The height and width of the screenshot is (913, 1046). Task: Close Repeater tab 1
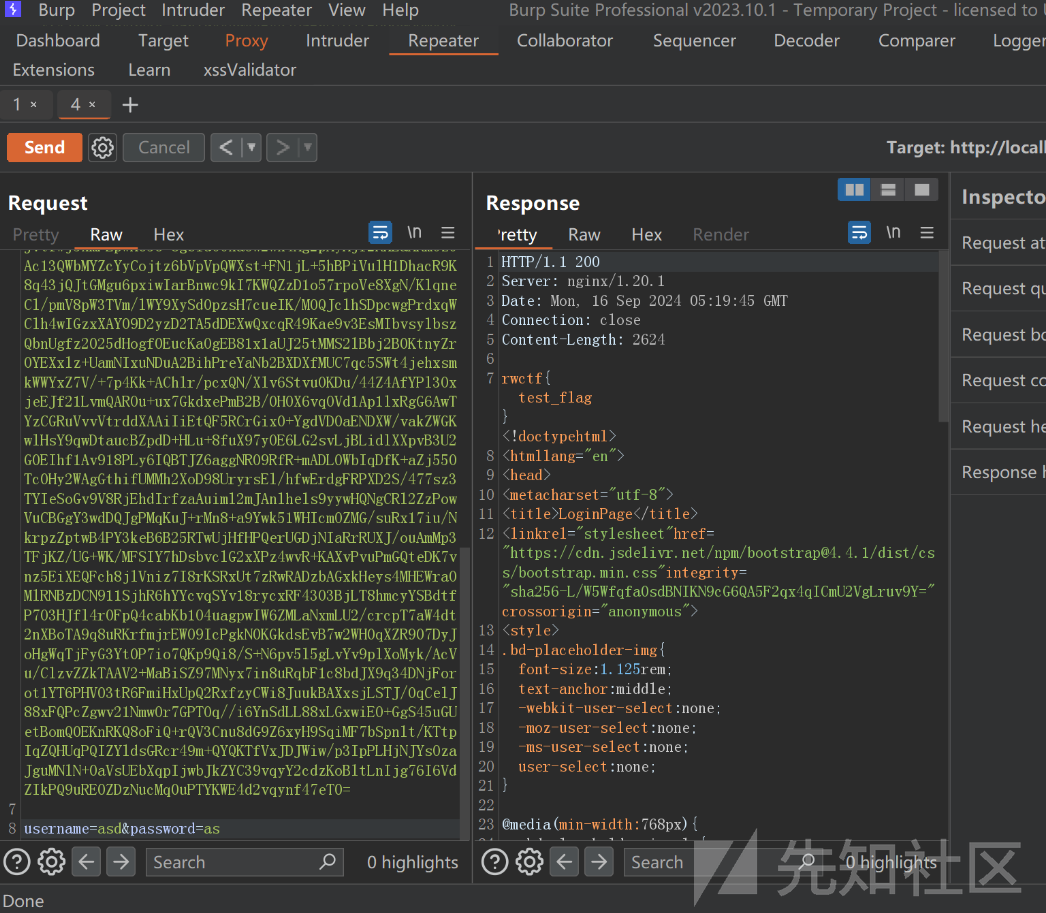pos(33,105)
